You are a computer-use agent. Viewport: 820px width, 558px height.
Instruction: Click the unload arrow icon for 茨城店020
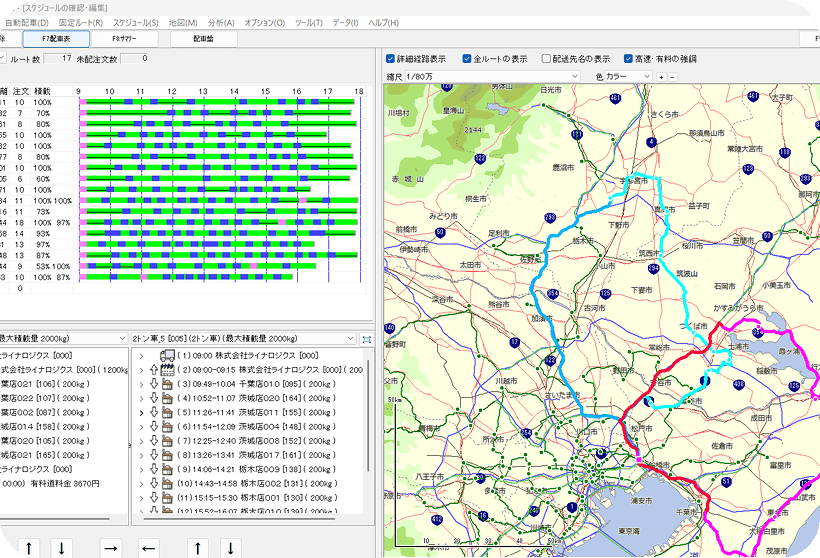(154, 398)
